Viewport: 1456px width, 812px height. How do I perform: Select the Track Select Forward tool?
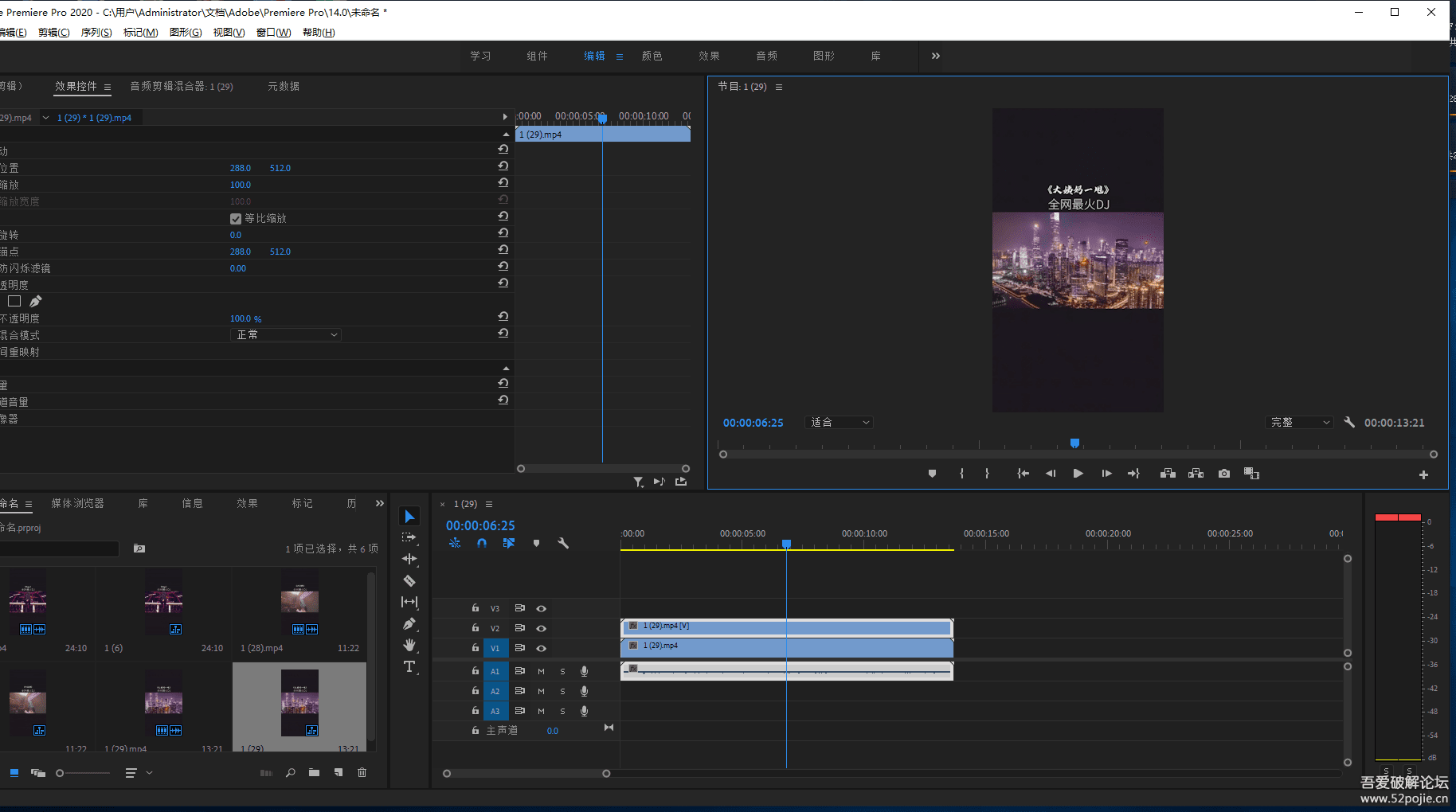click(409, 537)
